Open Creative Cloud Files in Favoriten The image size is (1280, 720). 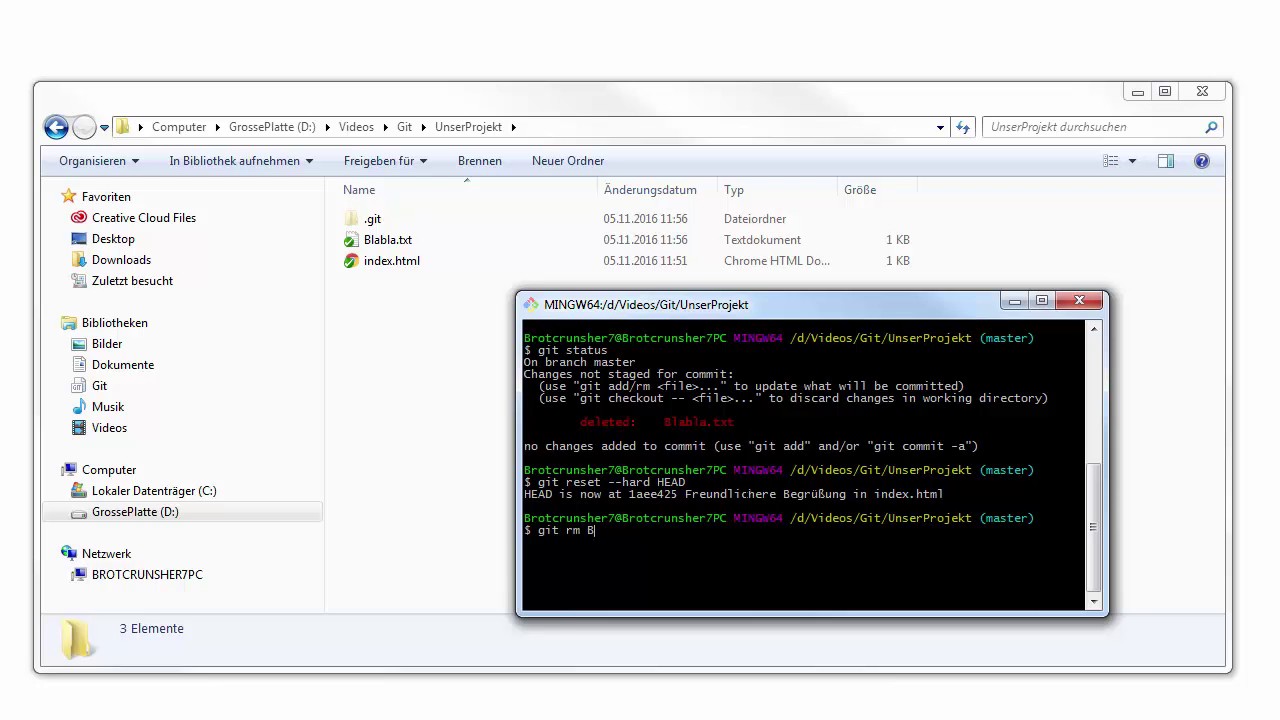144,218
